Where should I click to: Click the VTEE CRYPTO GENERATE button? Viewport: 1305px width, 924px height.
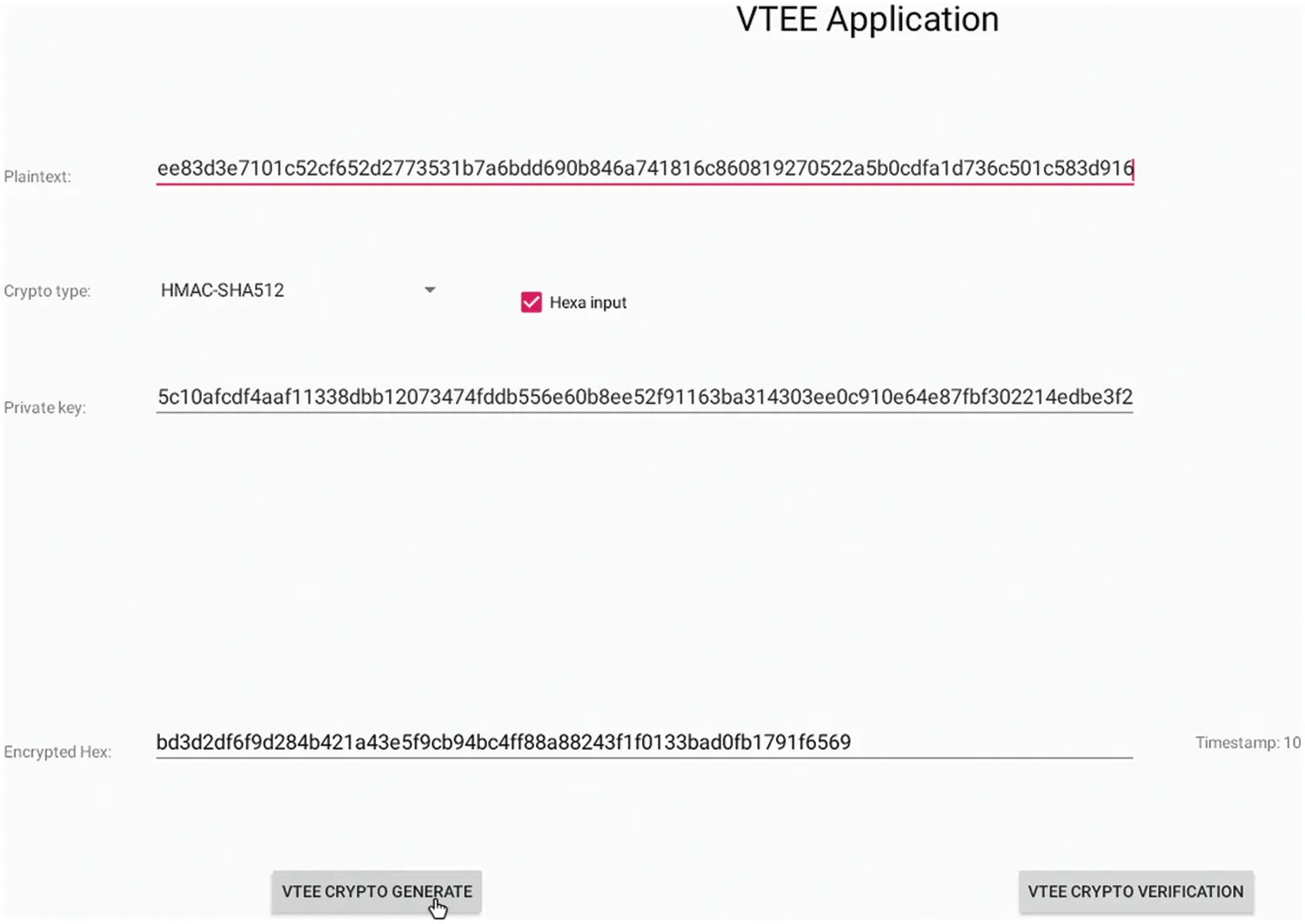pos(377,892)
